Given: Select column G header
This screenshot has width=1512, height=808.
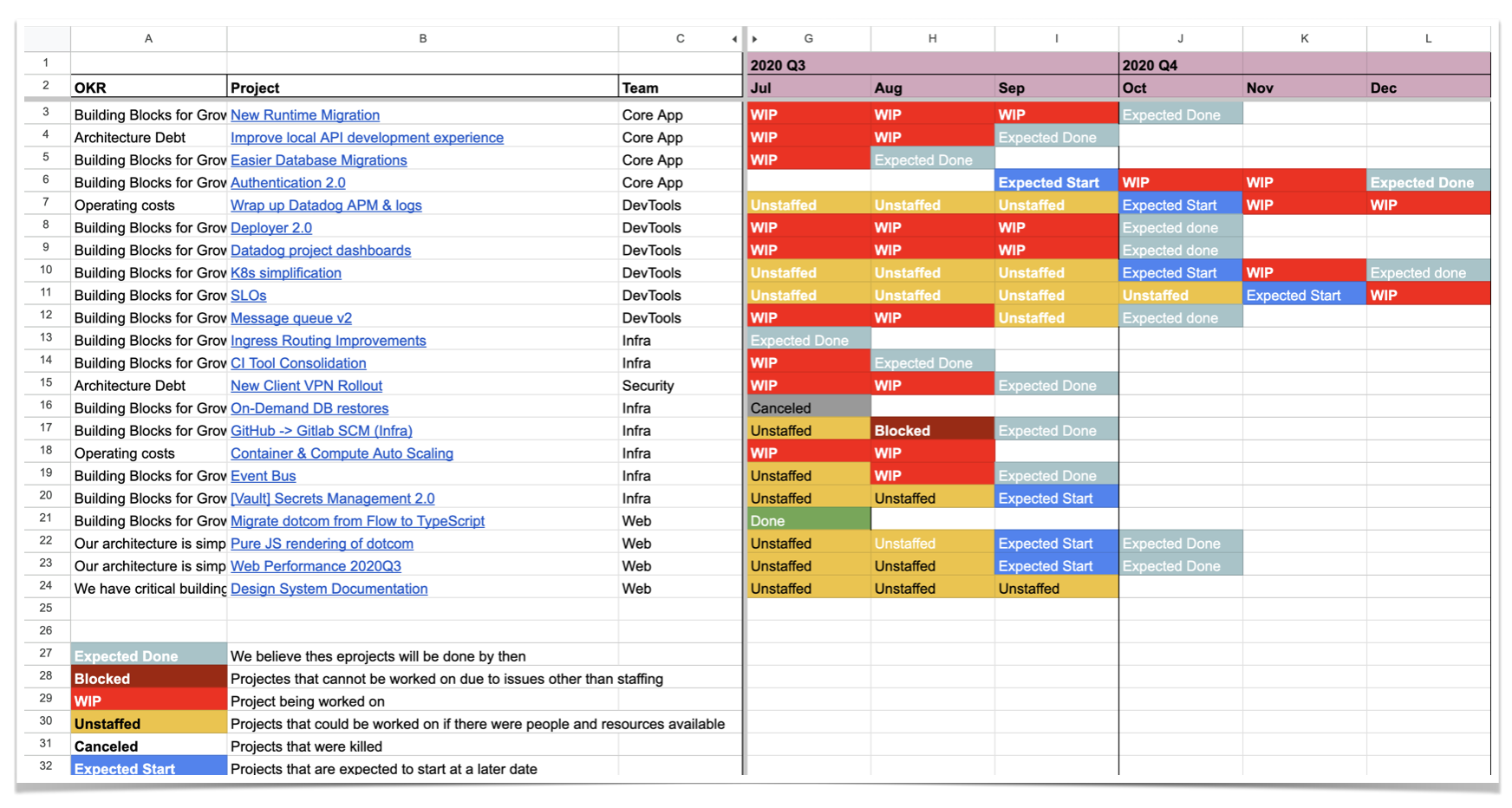Looking at the screenshot, I should click(809, 39).
